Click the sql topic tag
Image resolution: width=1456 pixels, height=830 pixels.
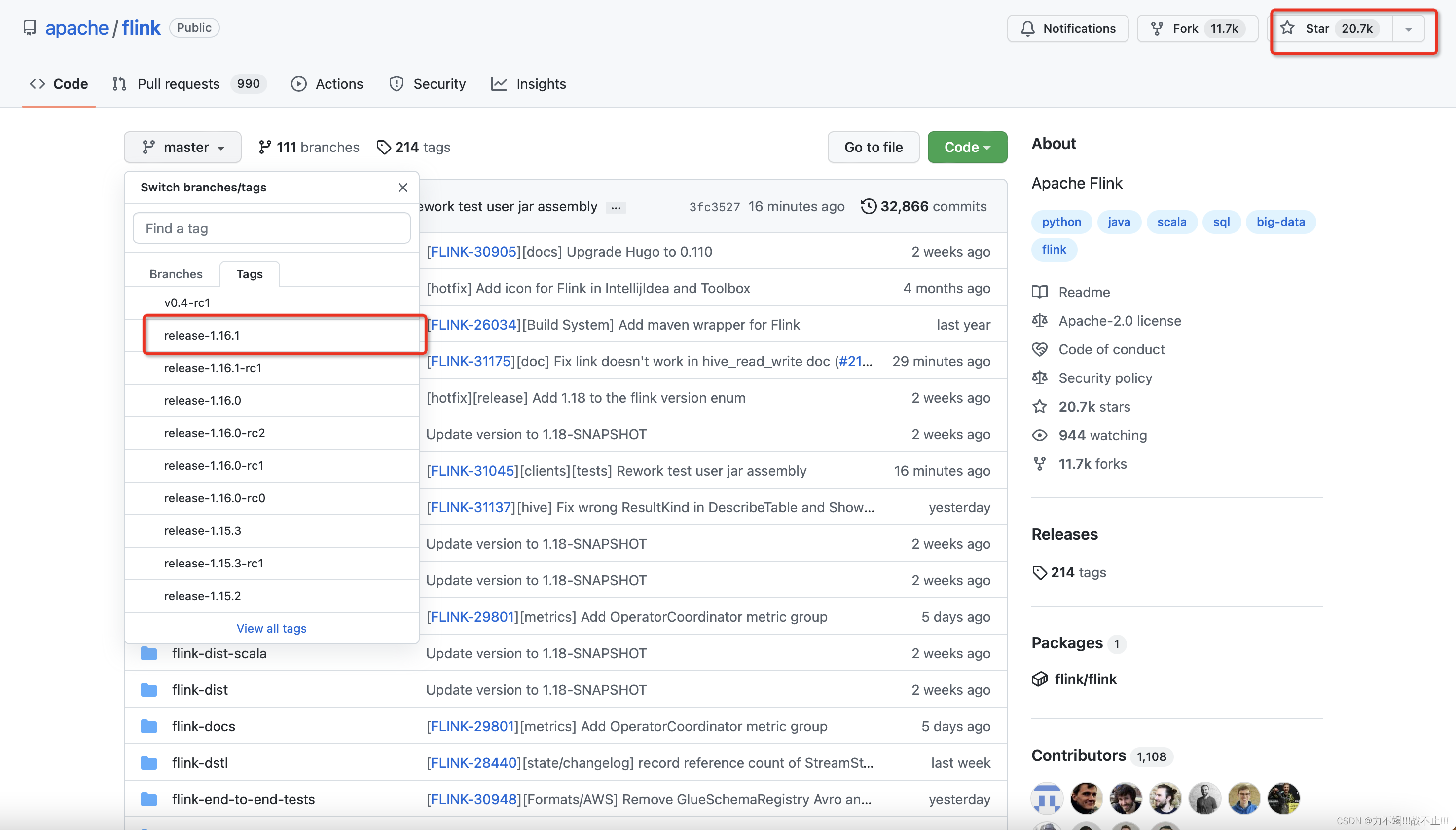tap(1221, 222)
